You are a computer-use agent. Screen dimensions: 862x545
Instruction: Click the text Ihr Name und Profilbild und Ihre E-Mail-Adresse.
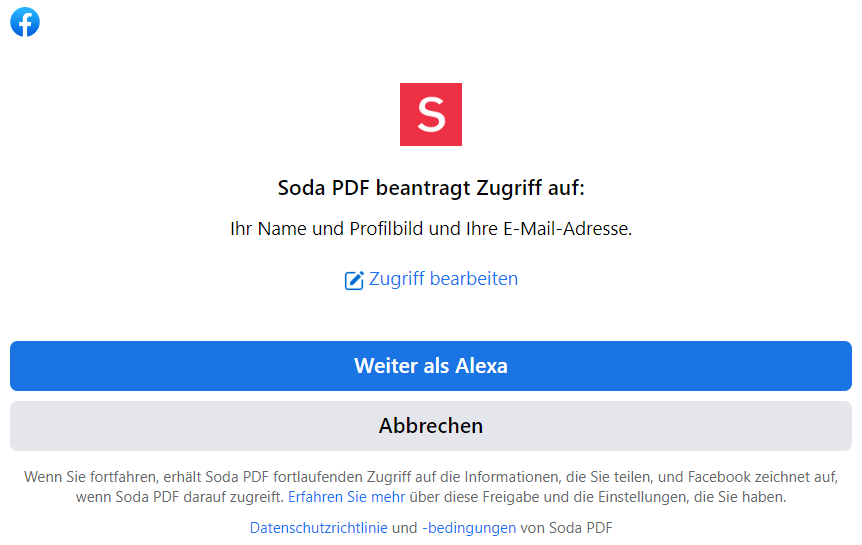pyautogui.click(x=431, y=229)
